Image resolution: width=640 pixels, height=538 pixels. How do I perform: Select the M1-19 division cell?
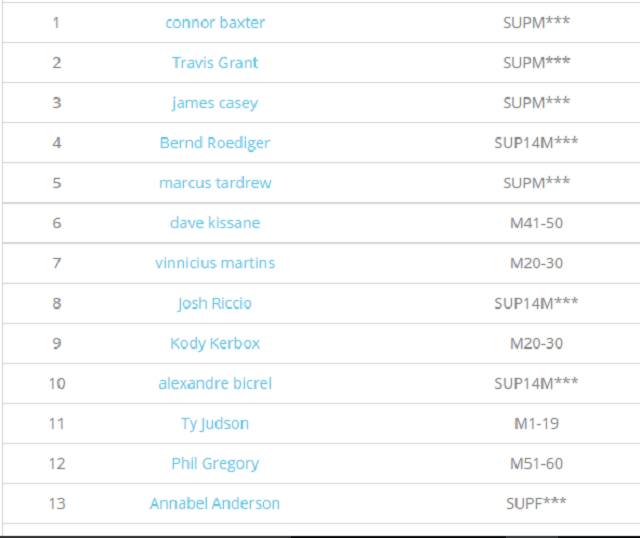click(x=537, y=423)
